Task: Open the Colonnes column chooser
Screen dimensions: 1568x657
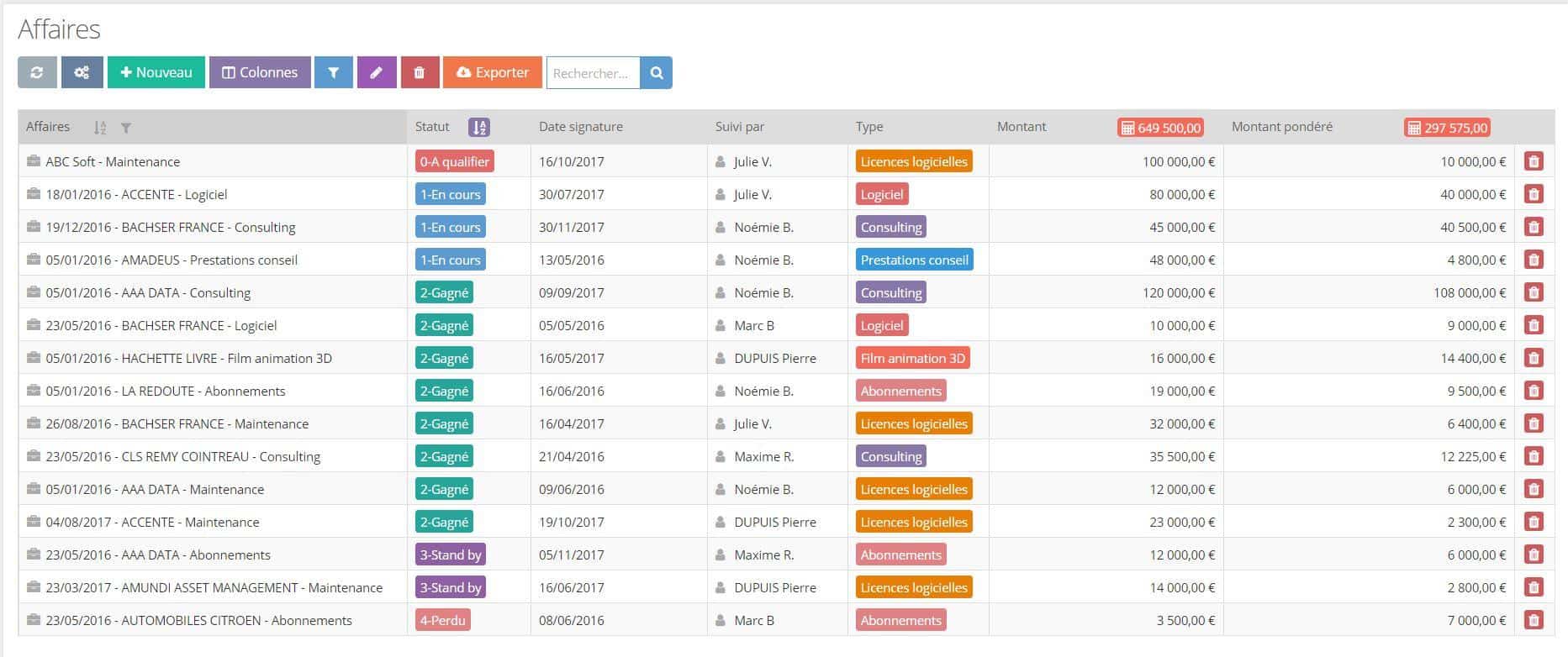Action: (260, 73)
